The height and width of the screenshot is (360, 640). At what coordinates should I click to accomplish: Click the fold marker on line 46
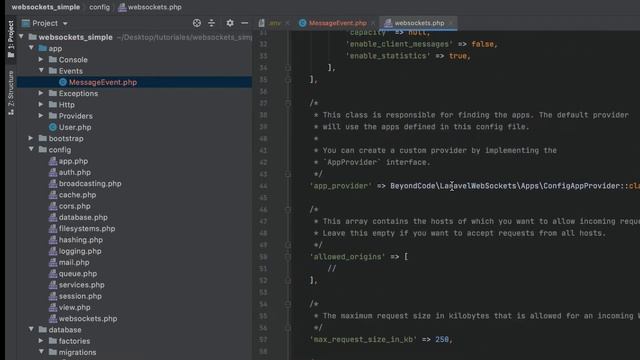pos(288,209)
